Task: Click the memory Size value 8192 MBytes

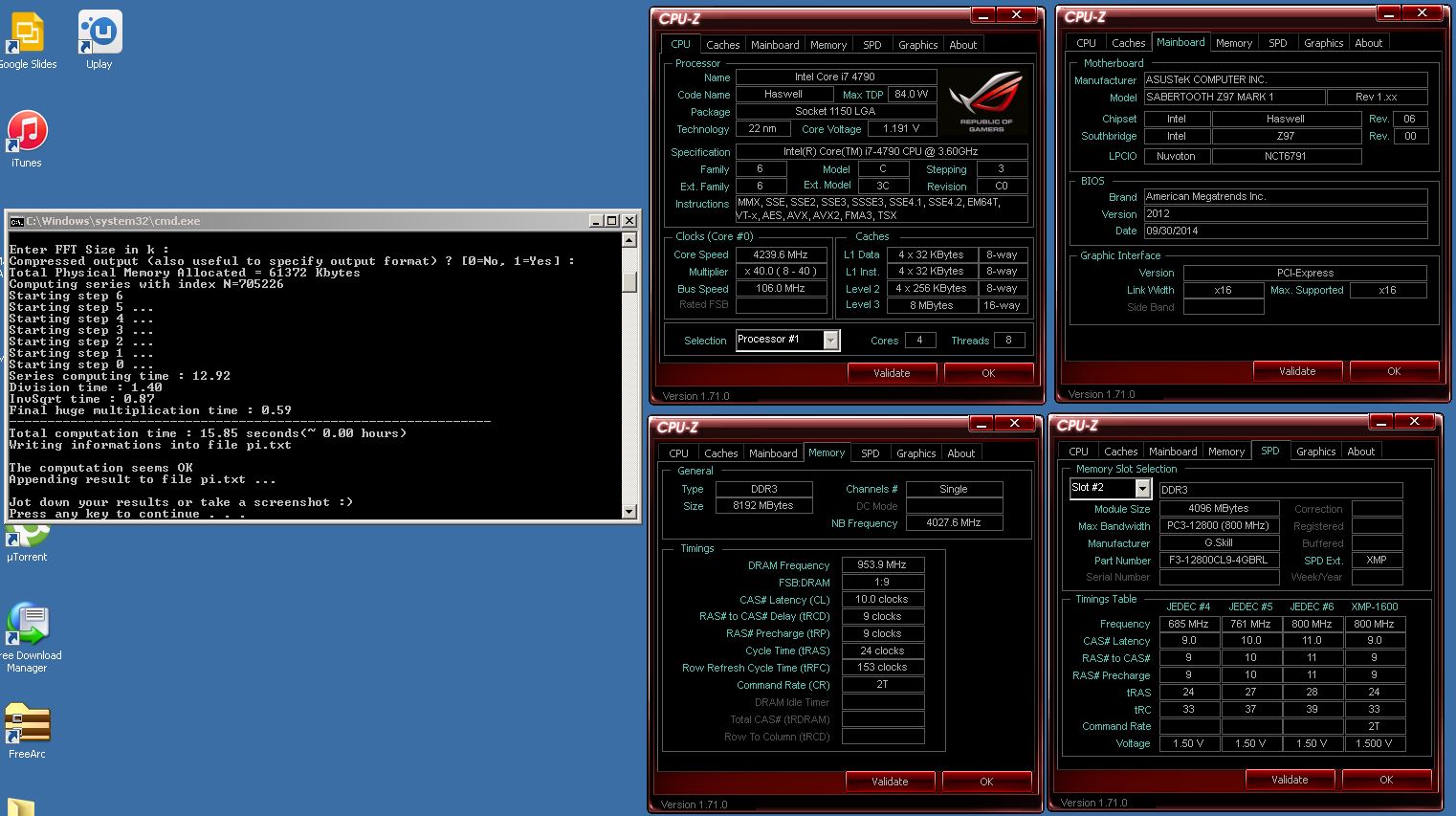Action: (x=763, y=505)
